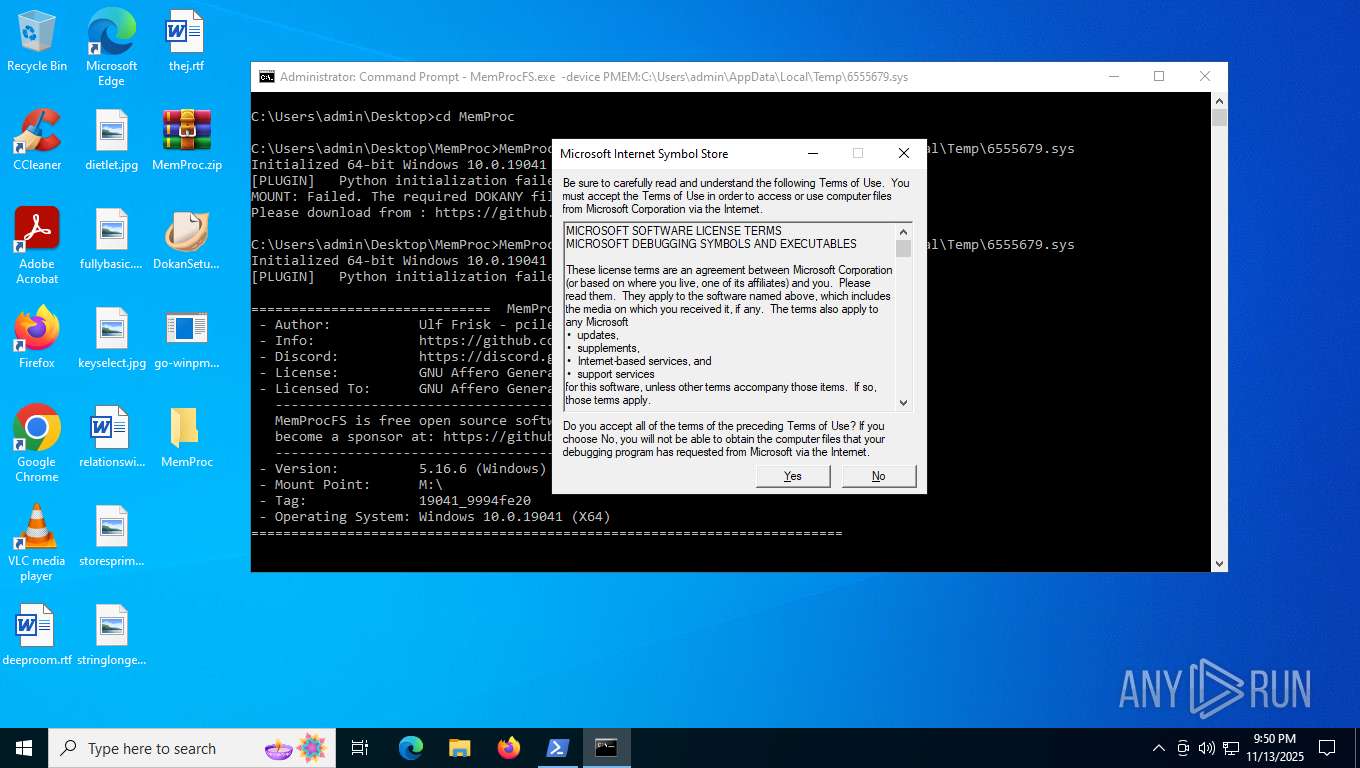Open Firefox from the taskbar
Image resolution: width=1360 pixels, height=768 pixels.
pyautogui.click(x=509, y=748)
